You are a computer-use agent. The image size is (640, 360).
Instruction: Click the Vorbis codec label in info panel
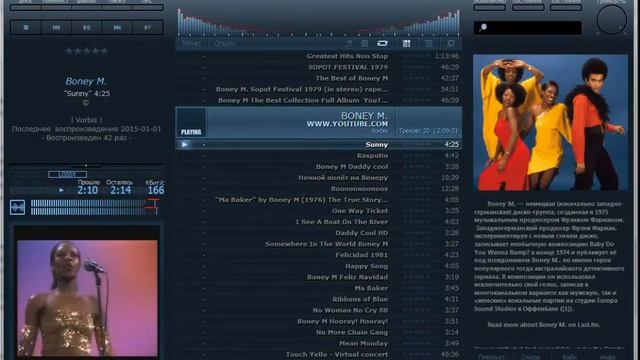(x=87, y=120)
